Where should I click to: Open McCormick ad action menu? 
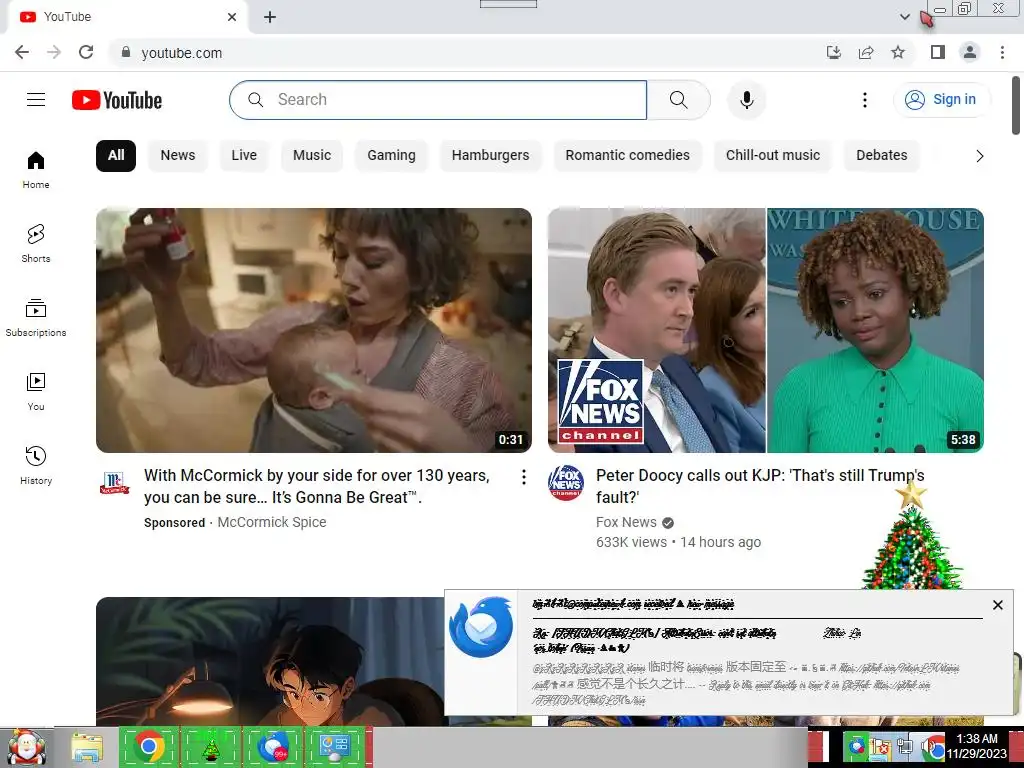click(524, 477)
